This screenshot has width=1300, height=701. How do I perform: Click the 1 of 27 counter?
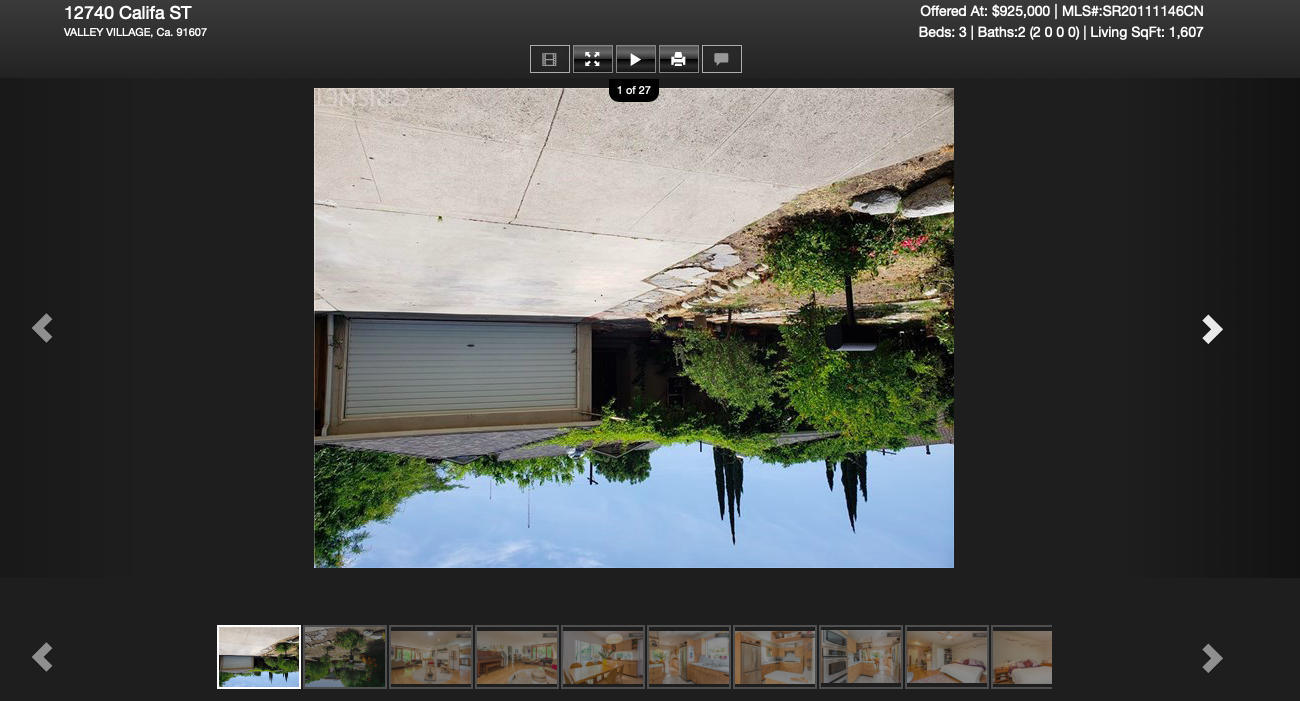point(634,90)
